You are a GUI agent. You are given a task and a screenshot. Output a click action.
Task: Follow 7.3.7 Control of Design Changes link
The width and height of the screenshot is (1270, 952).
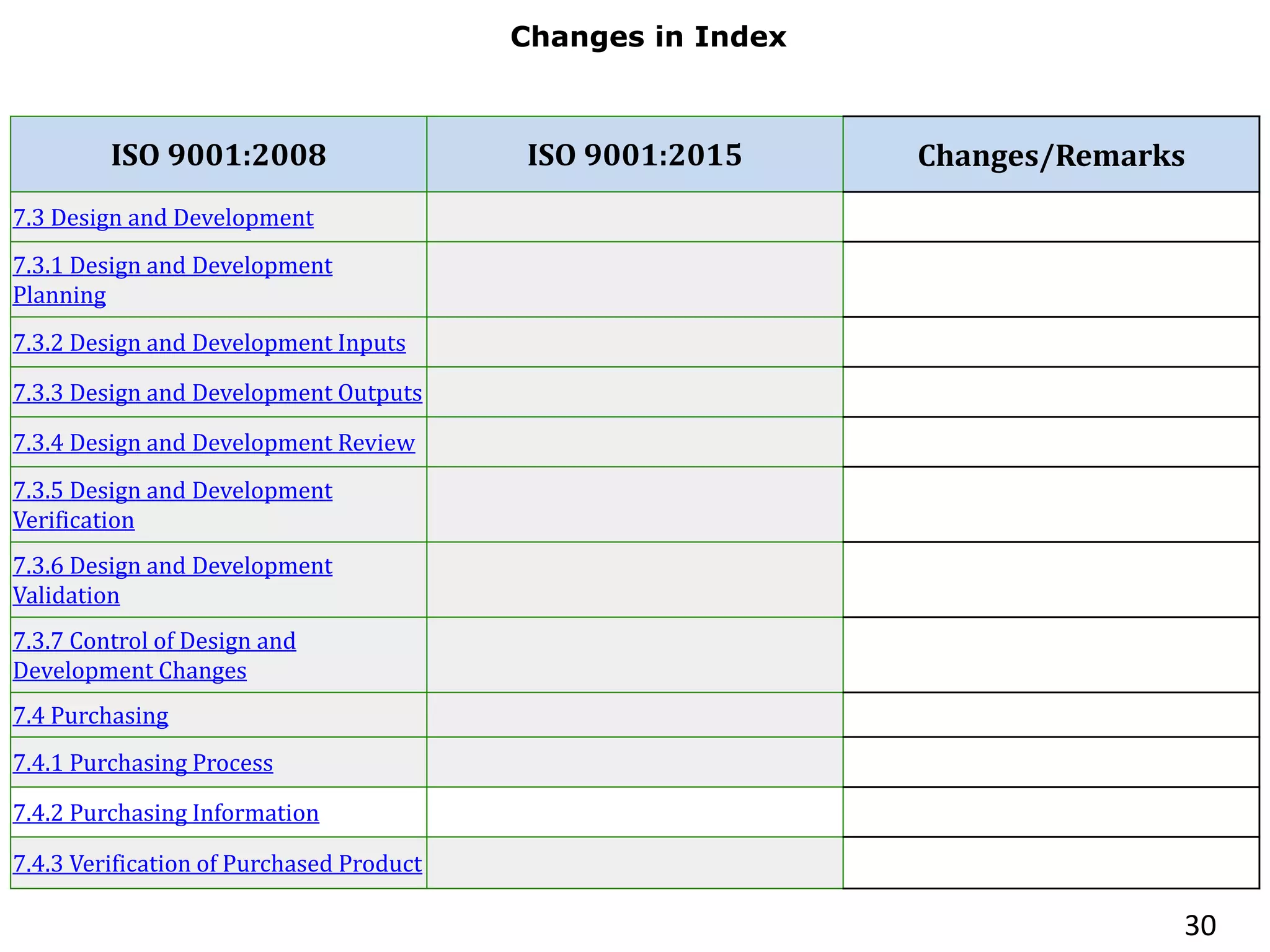(x=154, y=641)
